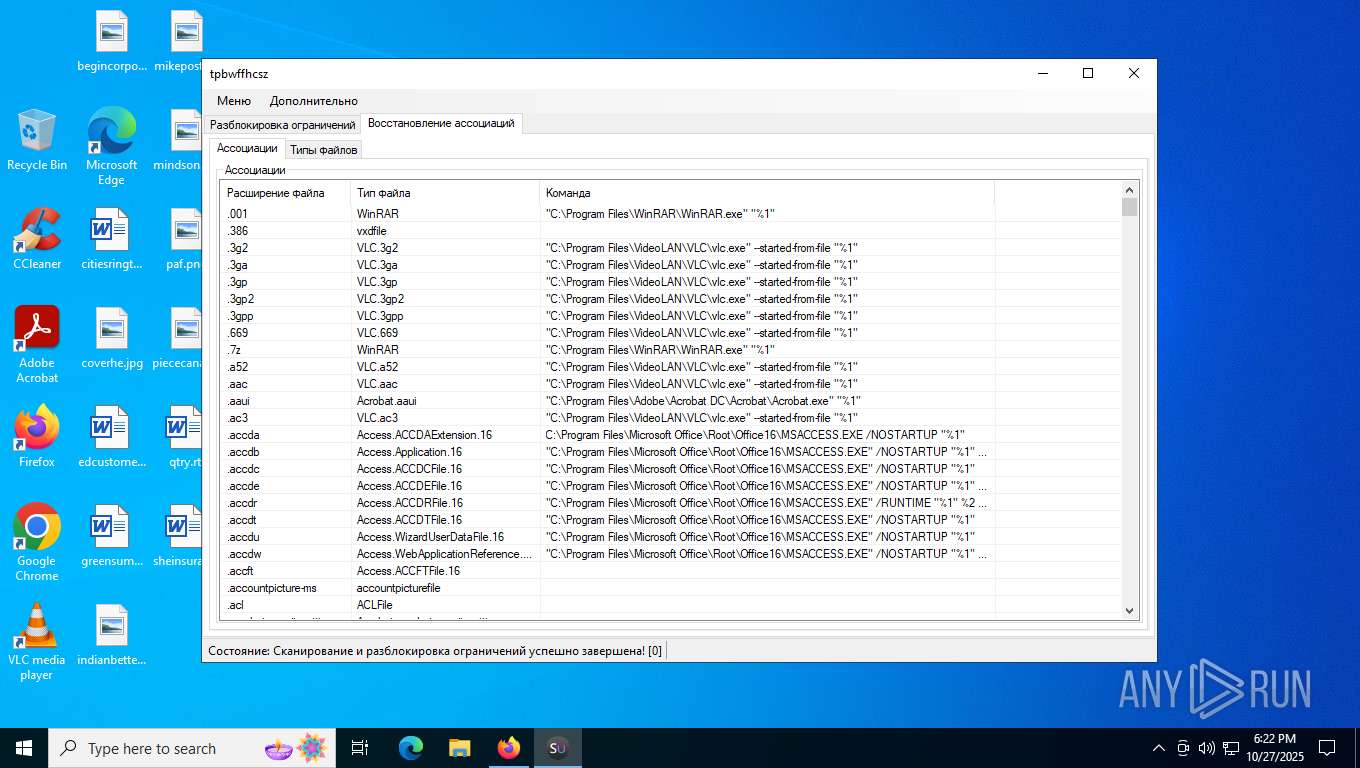This screenshot has width=1360, height=768.
Task: Select the .3g2 extension row
Action: click(x=670, y=247)
